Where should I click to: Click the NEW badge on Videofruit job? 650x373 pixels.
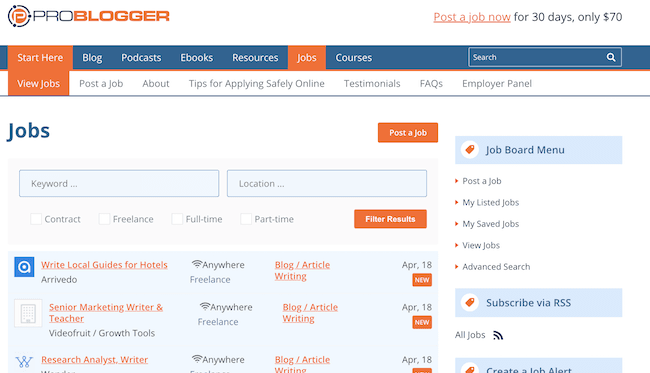coord(422,322)
